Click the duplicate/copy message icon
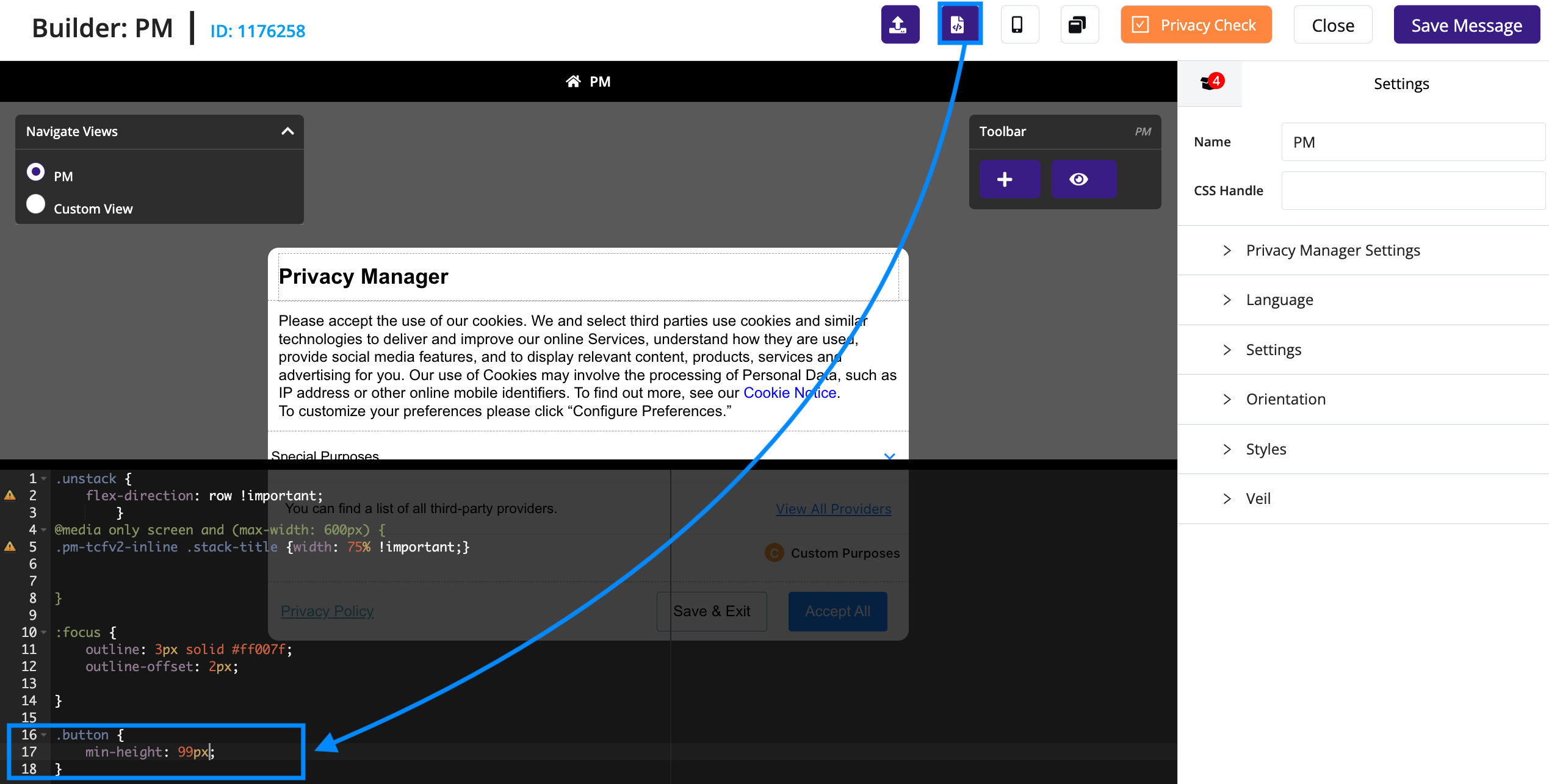This screenshot has width=1549, height=784. pyautogui.click(x=1078, y=25)
